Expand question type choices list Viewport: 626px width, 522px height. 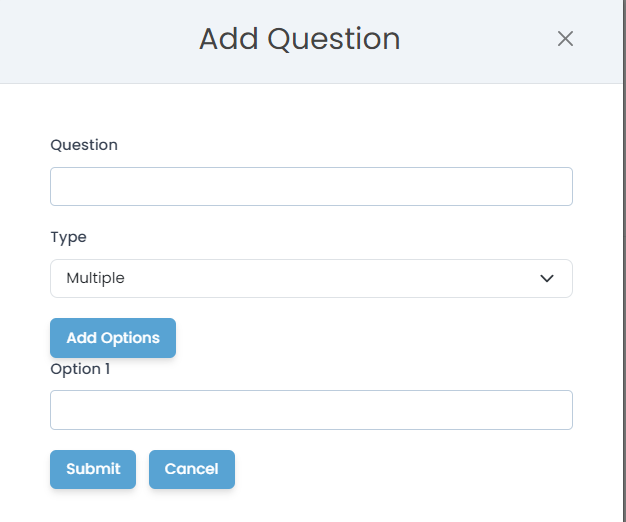tap(311, 279)
